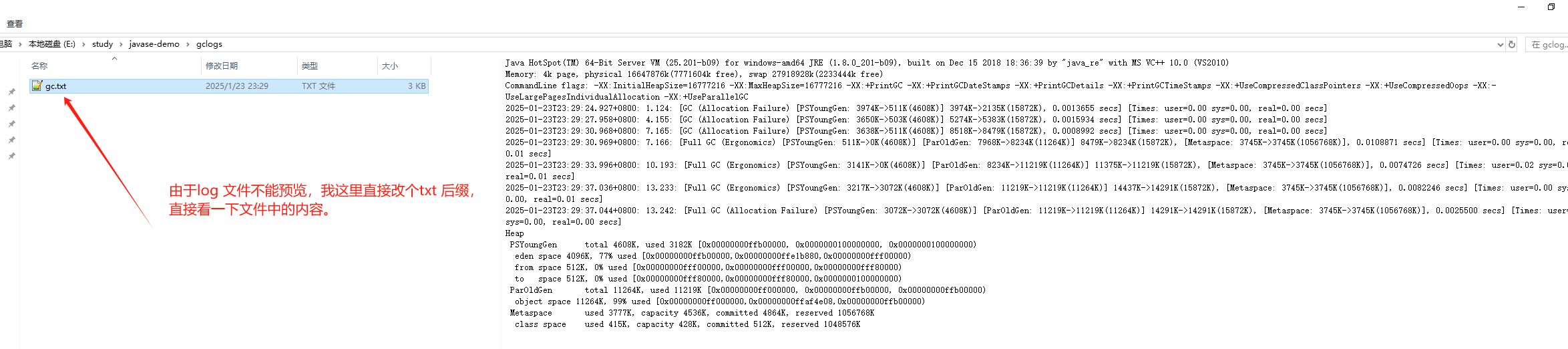The width and height of the screenshot is (1568, 349).
Task: Click the last quick access pin icon
Action: point(11,156)
